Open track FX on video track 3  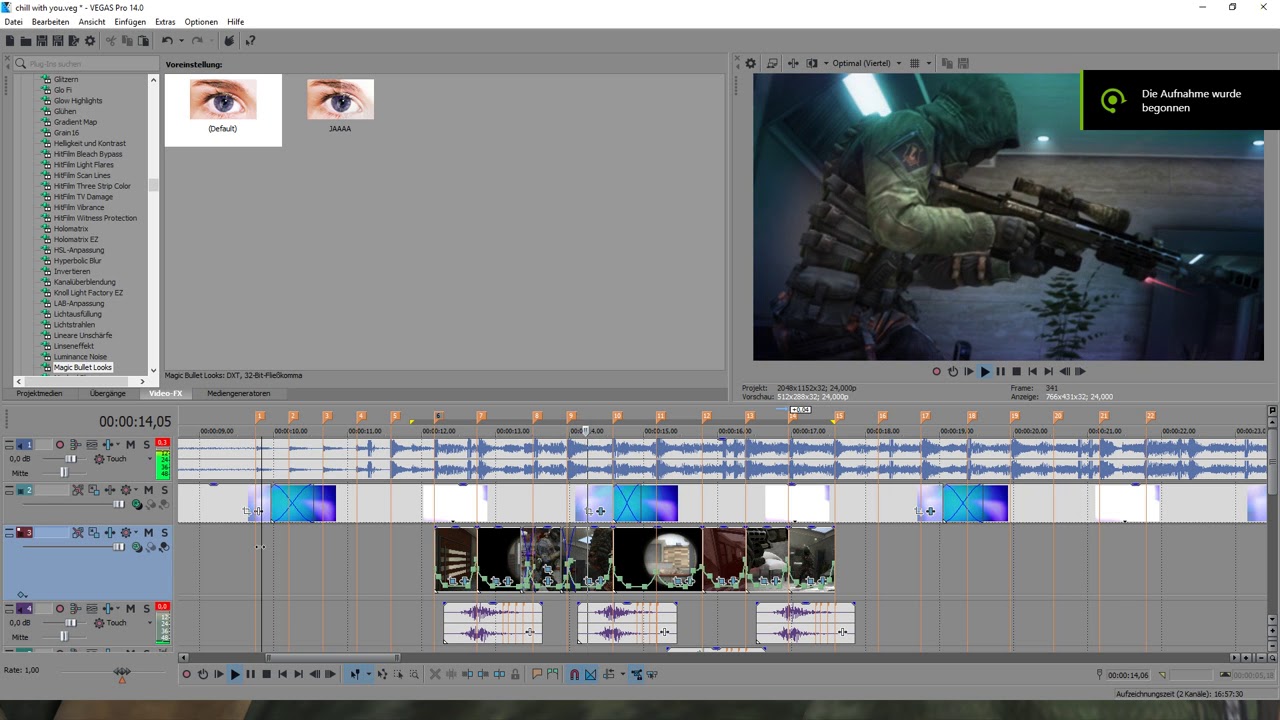click(x=109, y=532)
